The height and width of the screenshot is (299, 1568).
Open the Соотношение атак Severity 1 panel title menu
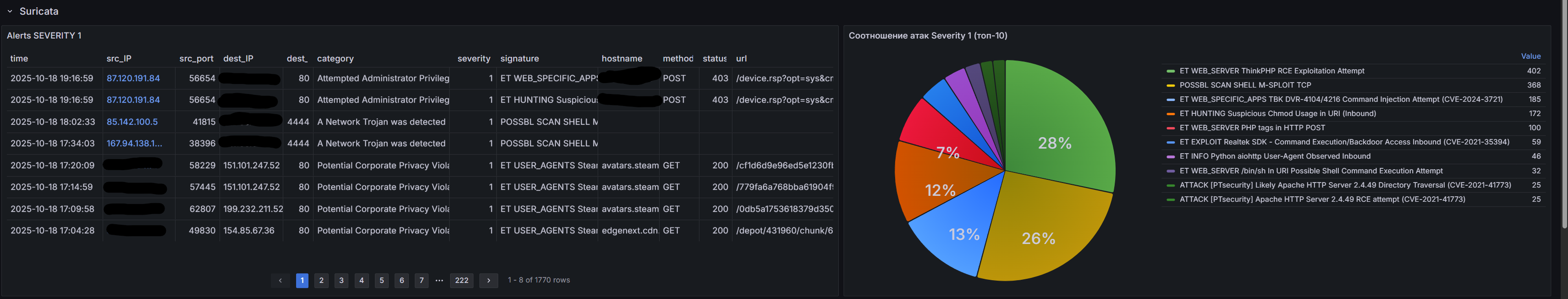click(928, 36)
